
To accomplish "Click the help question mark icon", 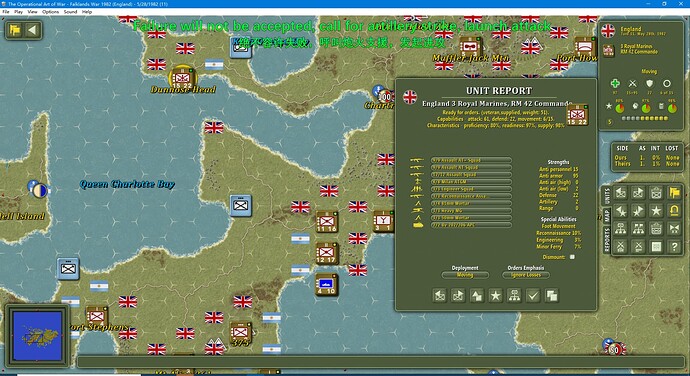I will coord(674,247).
